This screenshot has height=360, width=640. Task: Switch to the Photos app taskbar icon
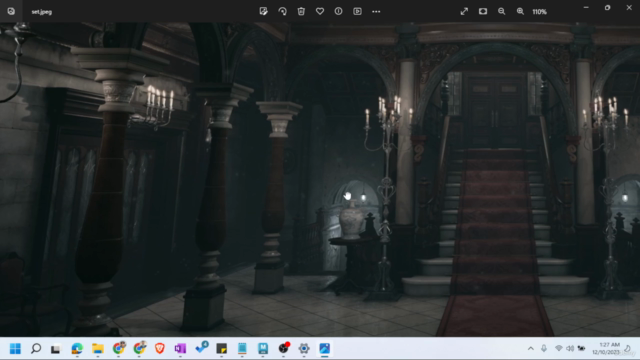click(324, 349)
